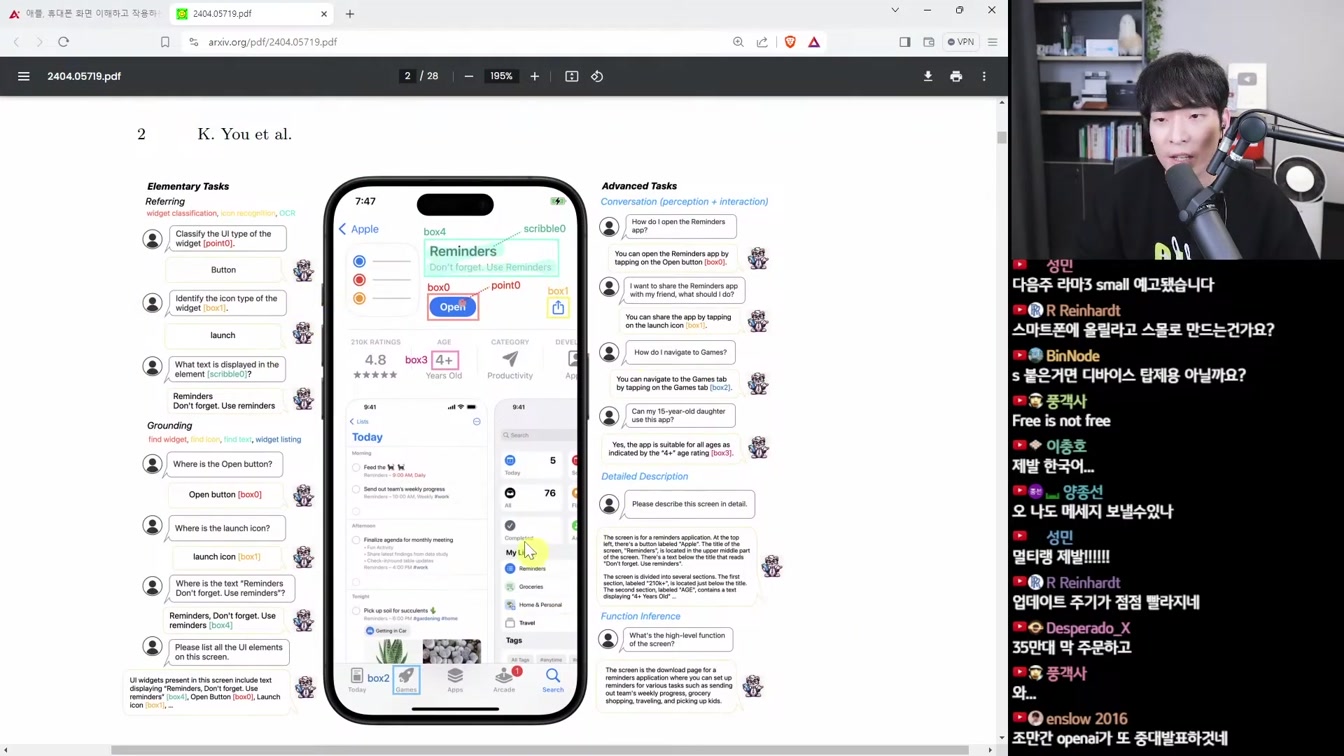This screenshot has height=756, width=1344.
Task: Click chat username "enslow 2016"
Action: coord(1087,719)
